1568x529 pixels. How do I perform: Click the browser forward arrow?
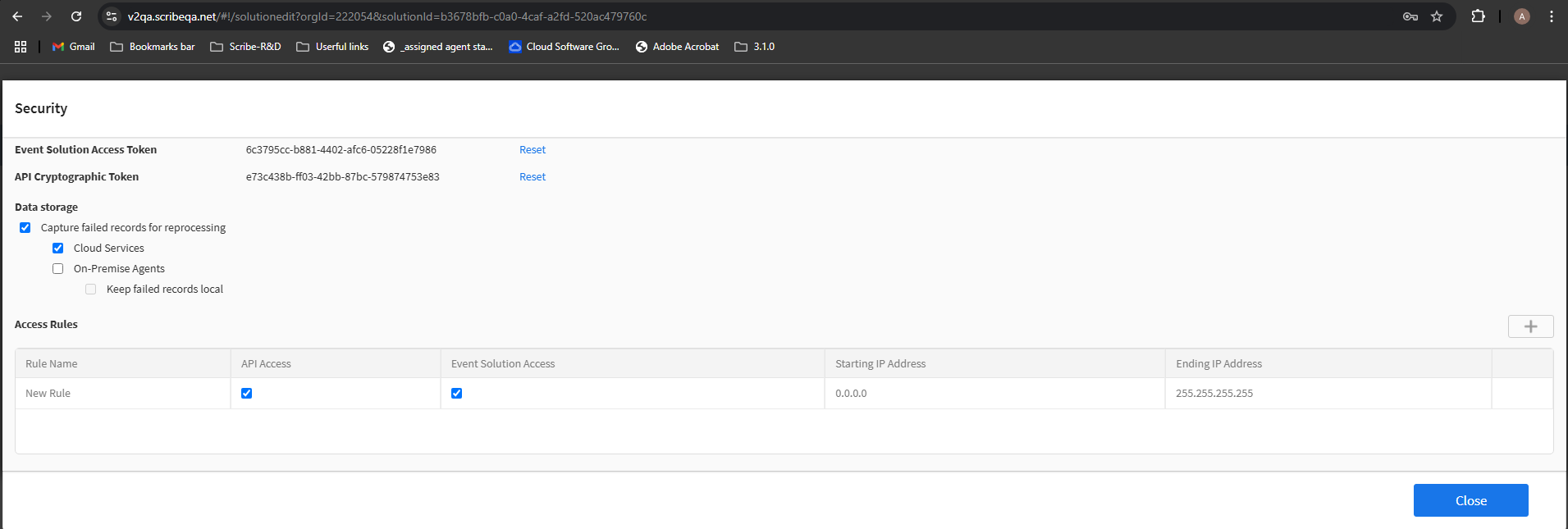coord(47,16)
